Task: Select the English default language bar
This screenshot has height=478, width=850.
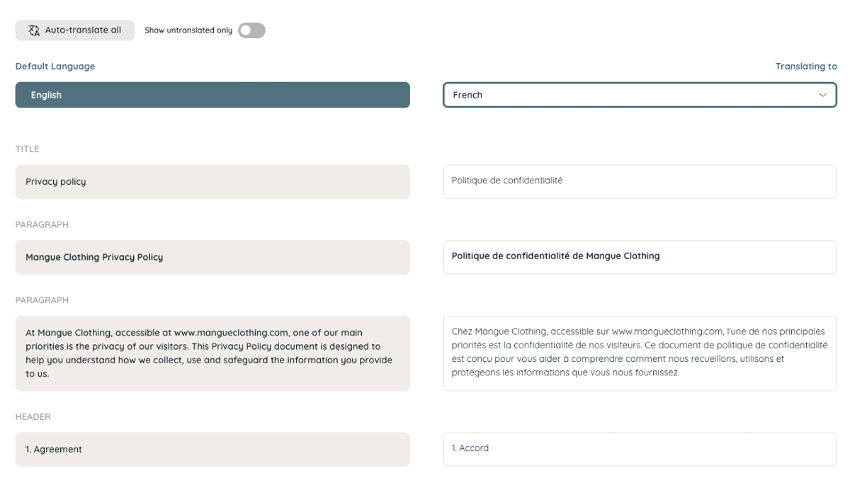Action: pyautogui.click(x=212, y=95)
